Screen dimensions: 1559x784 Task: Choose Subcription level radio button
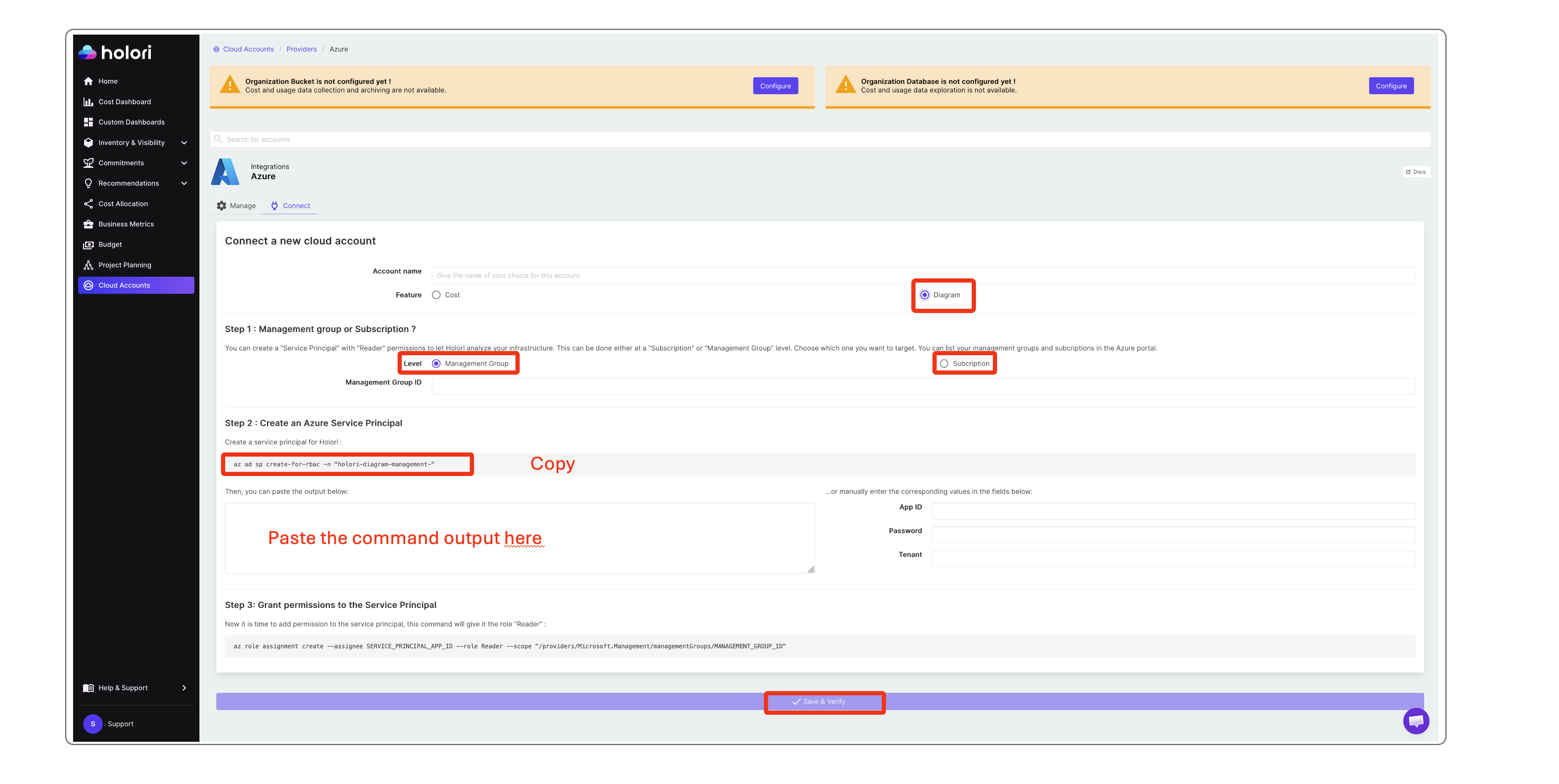point(943,364)
